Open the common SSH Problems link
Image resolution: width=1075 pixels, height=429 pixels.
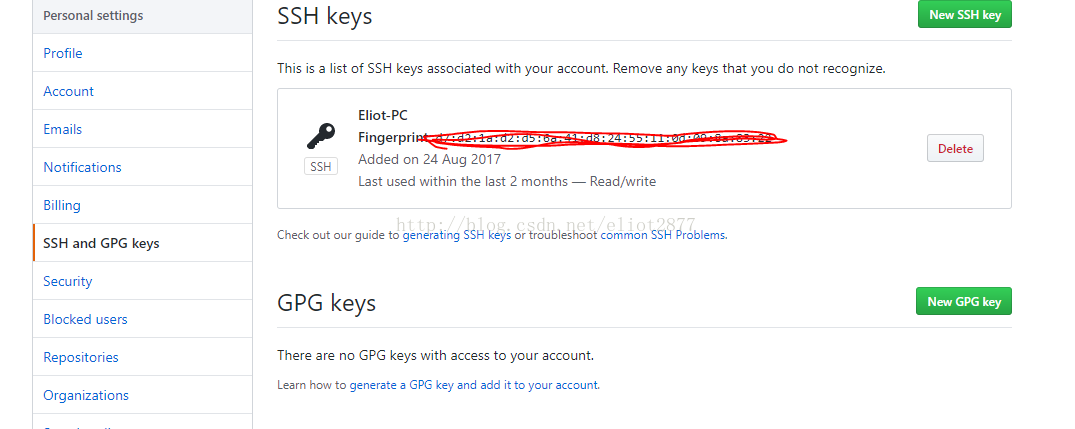pos(663,235)
